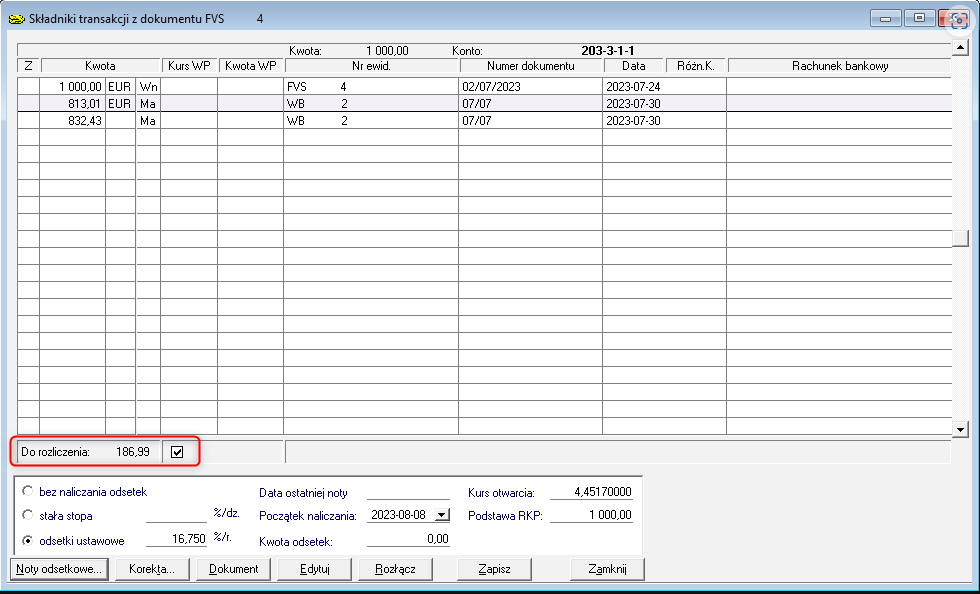Minimize the Składniki transakcji window
Screen dimensions: 980x594
click(886, 18)
